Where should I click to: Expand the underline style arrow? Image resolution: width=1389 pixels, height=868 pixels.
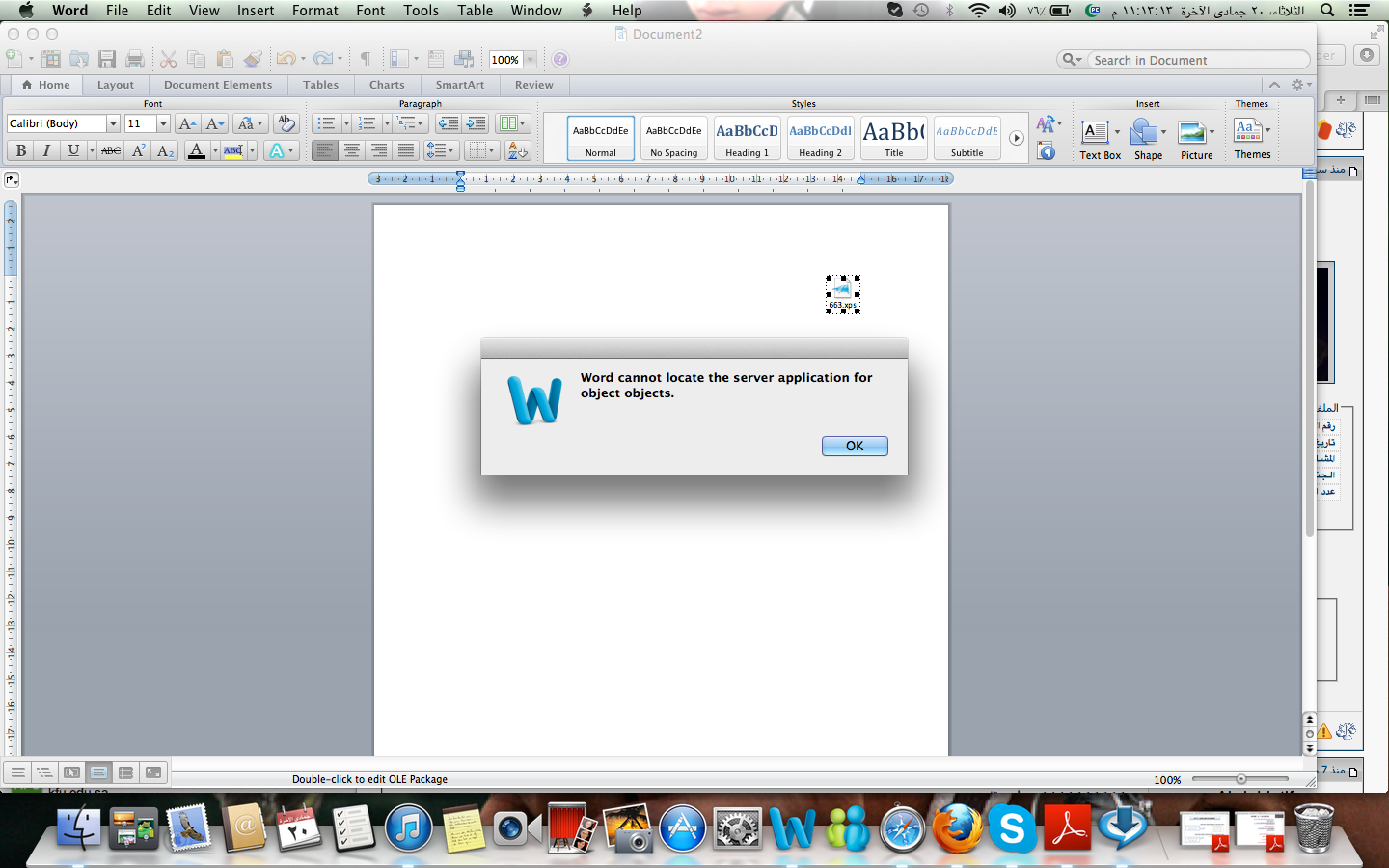pos(92,150)
